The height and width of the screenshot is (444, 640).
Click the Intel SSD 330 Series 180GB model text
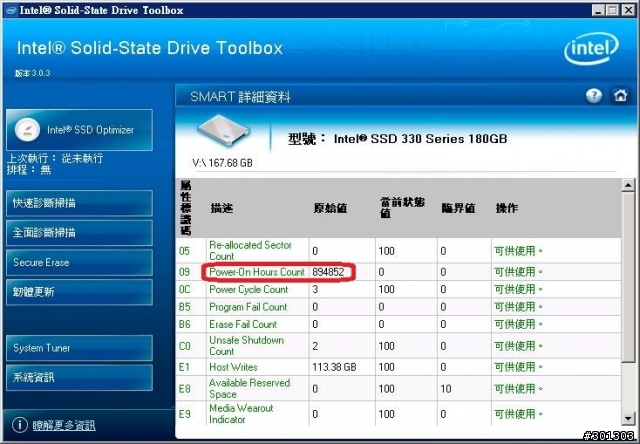(420, 139)
